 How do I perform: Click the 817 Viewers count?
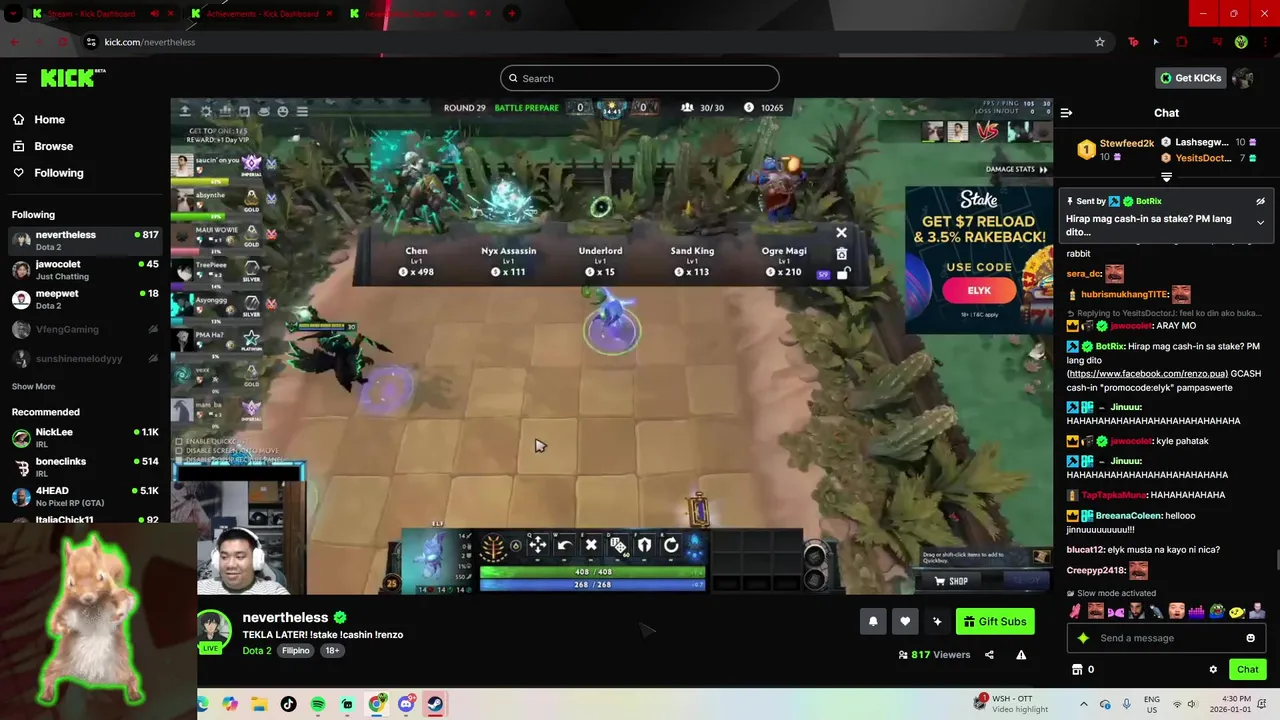[934, 655]
